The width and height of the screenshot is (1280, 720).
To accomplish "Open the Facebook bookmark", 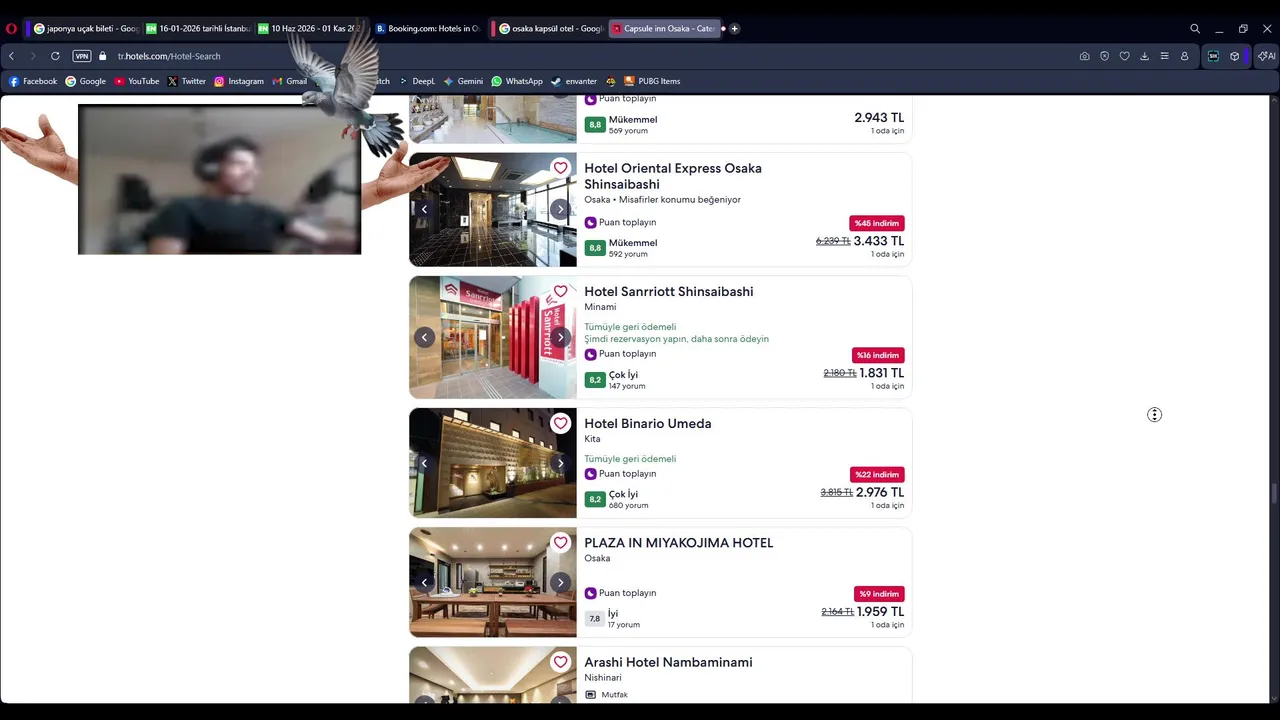I will (33, 81).
